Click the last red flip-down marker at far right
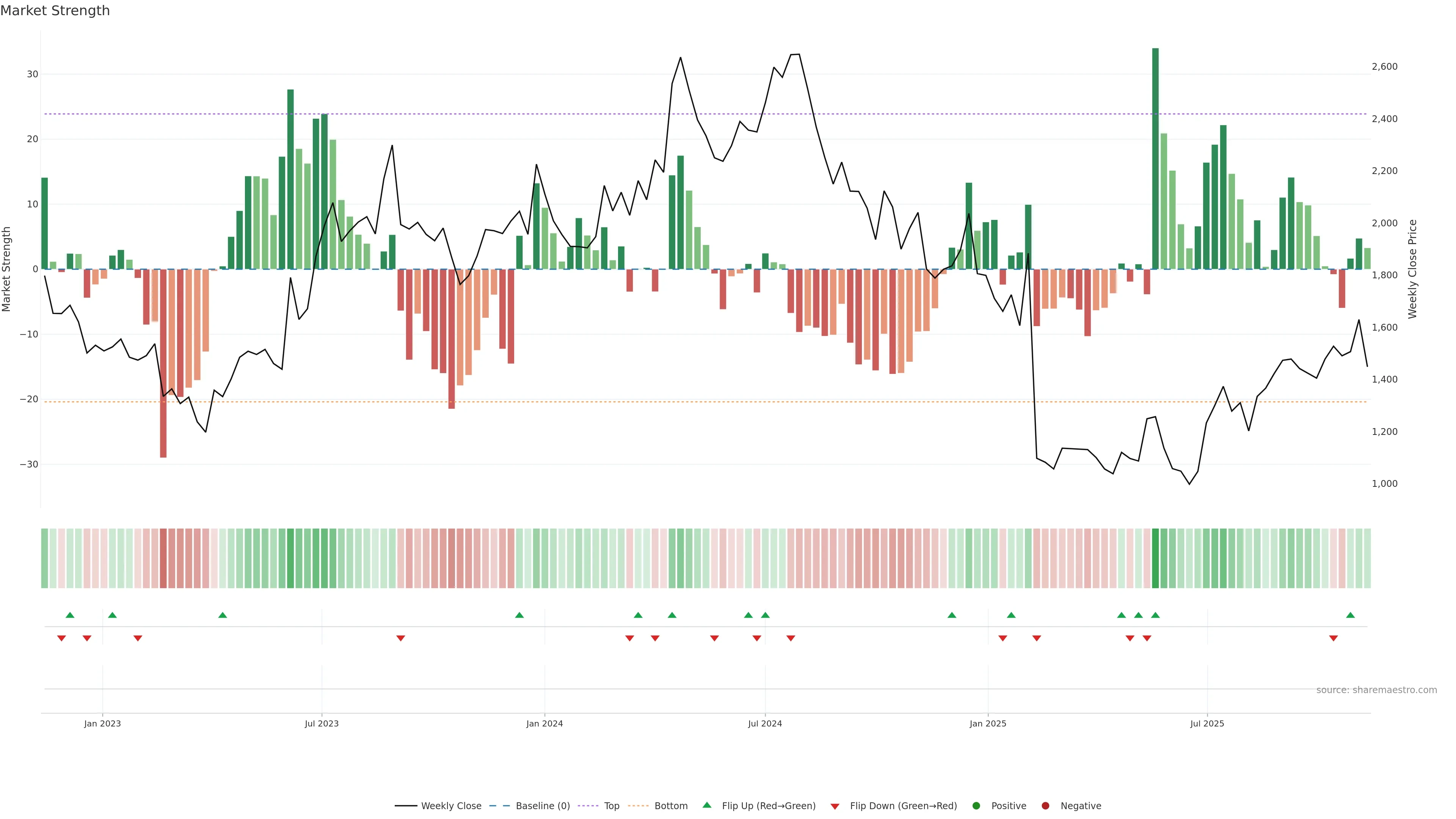 tap(1334, 638)
